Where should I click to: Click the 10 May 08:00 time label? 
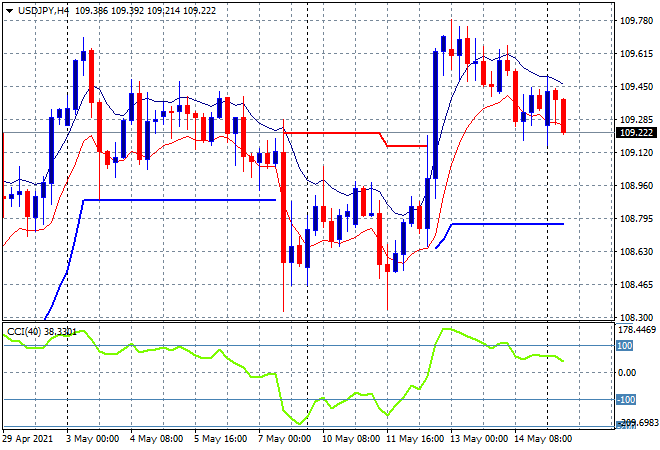(x=351, y=439)
